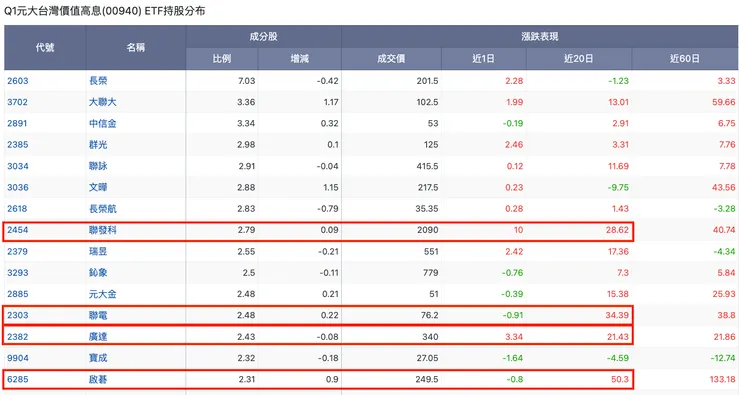Select 啟碁 20-day value 50.3

tap(620, 379)
